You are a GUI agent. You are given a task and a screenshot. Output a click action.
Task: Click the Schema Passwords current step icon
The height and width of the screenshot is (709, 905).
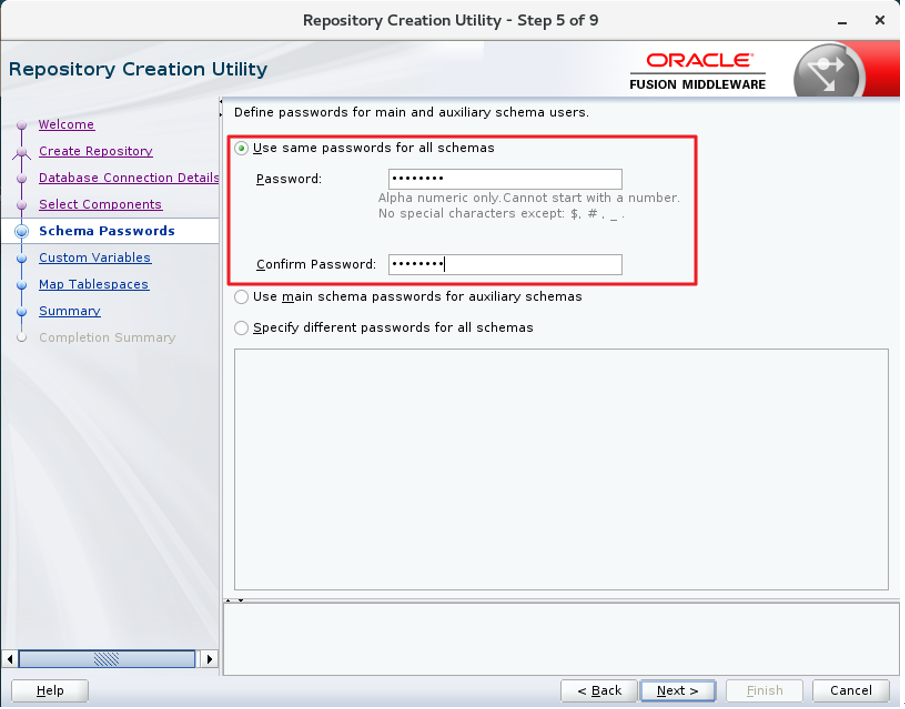coord(22,232)
